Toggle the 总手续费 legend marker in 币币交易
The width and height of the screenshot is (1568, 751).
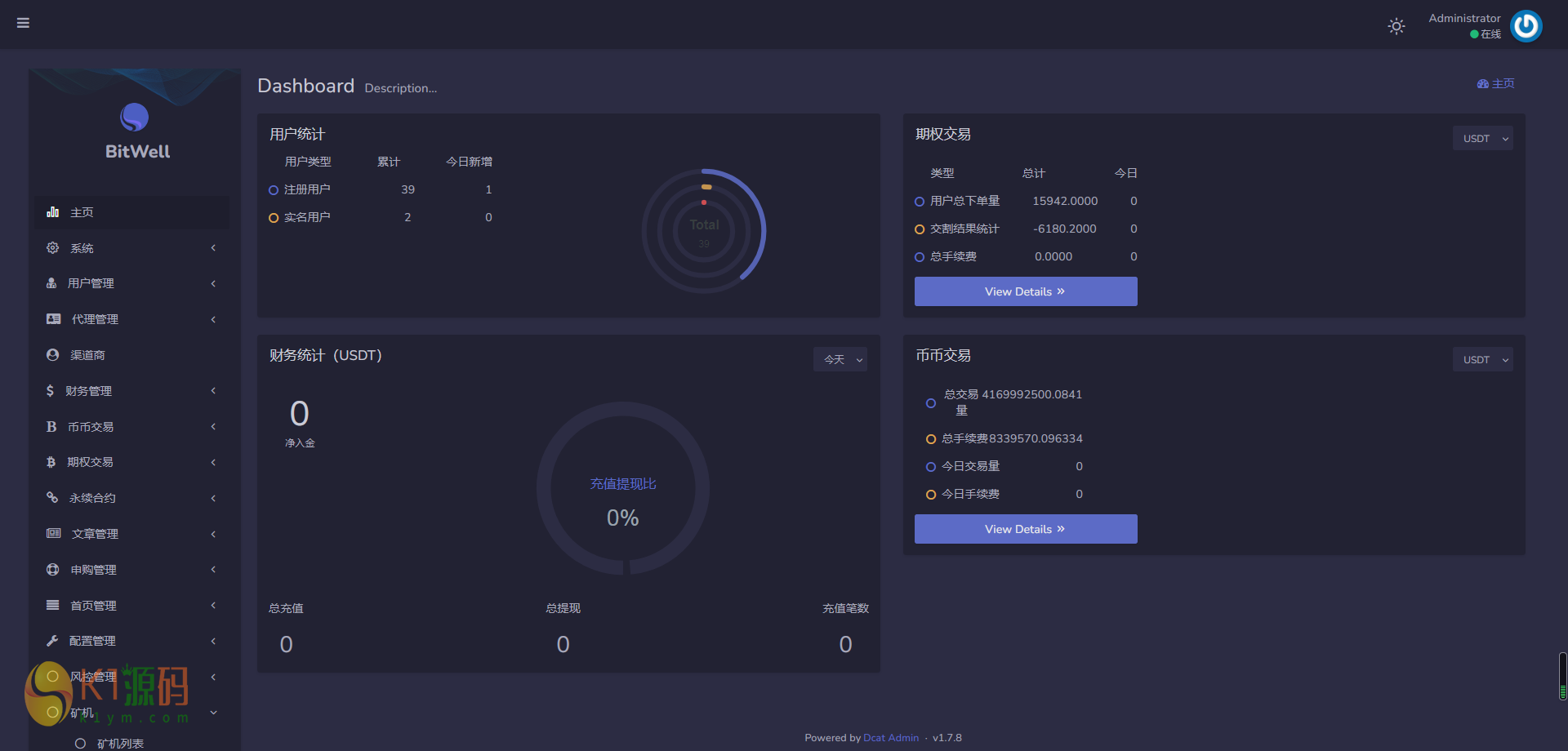pyautogui.click(x=931, y=439)
